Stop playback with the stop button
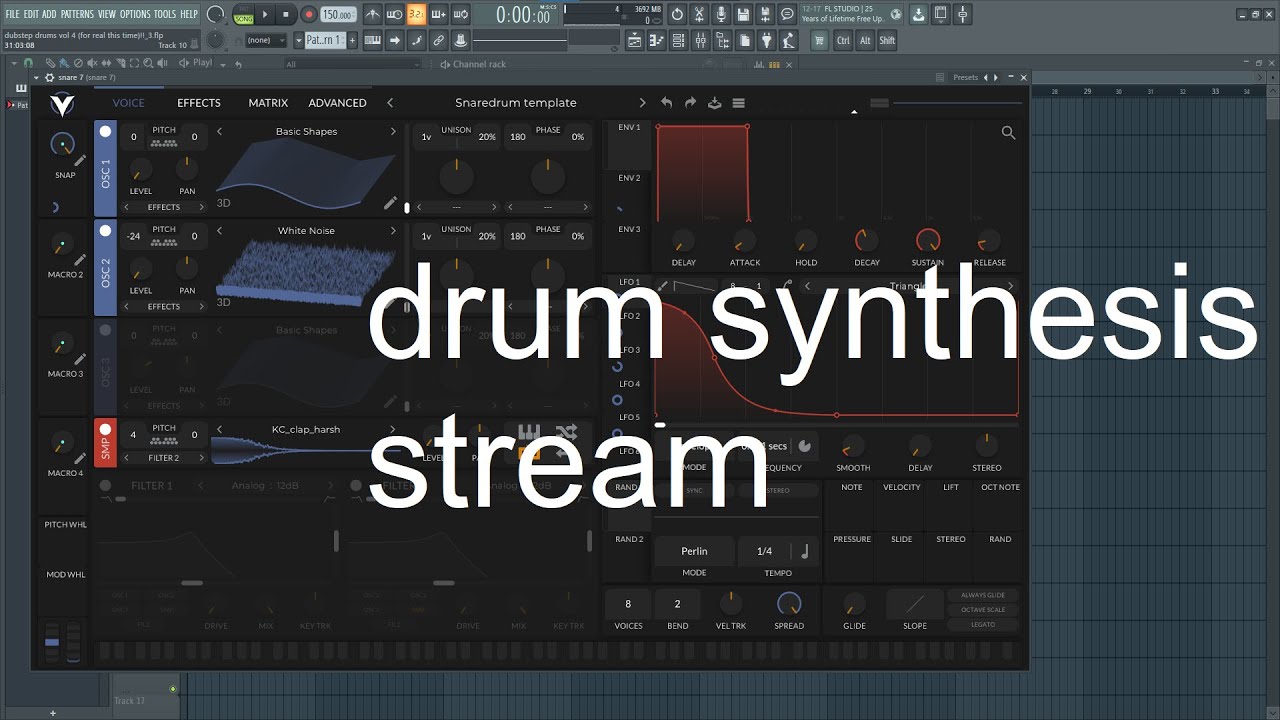1280x720 pixels. pyautogui.click(x=286, y=14)
